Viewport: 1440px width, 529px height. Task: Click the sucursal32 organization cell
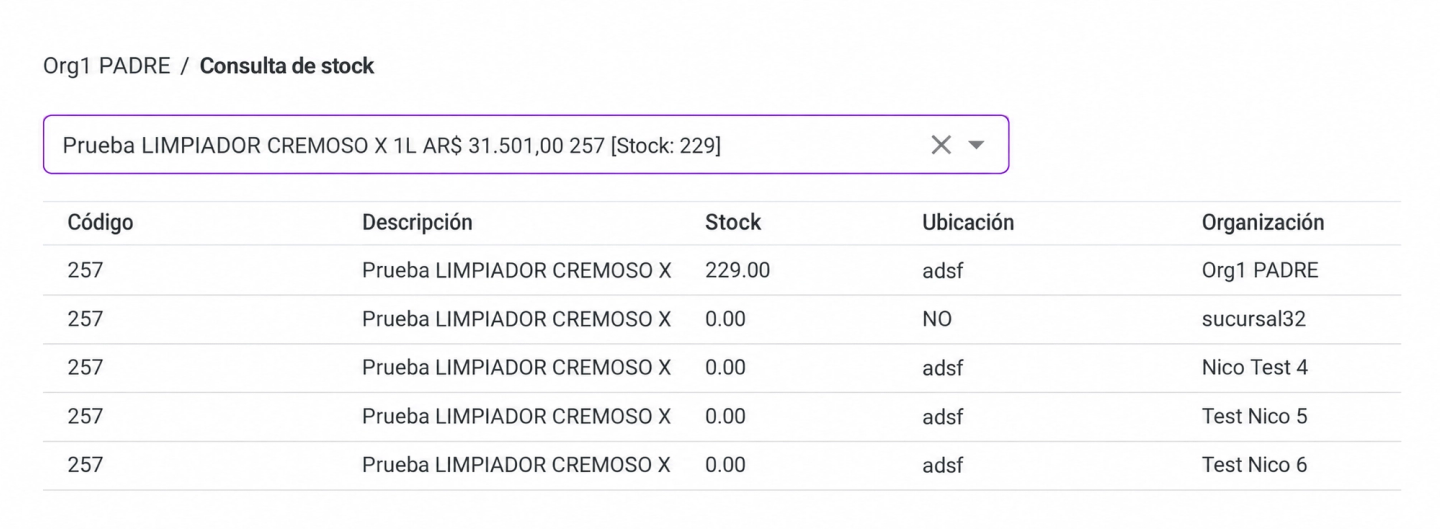click(x=1254, y=319)
